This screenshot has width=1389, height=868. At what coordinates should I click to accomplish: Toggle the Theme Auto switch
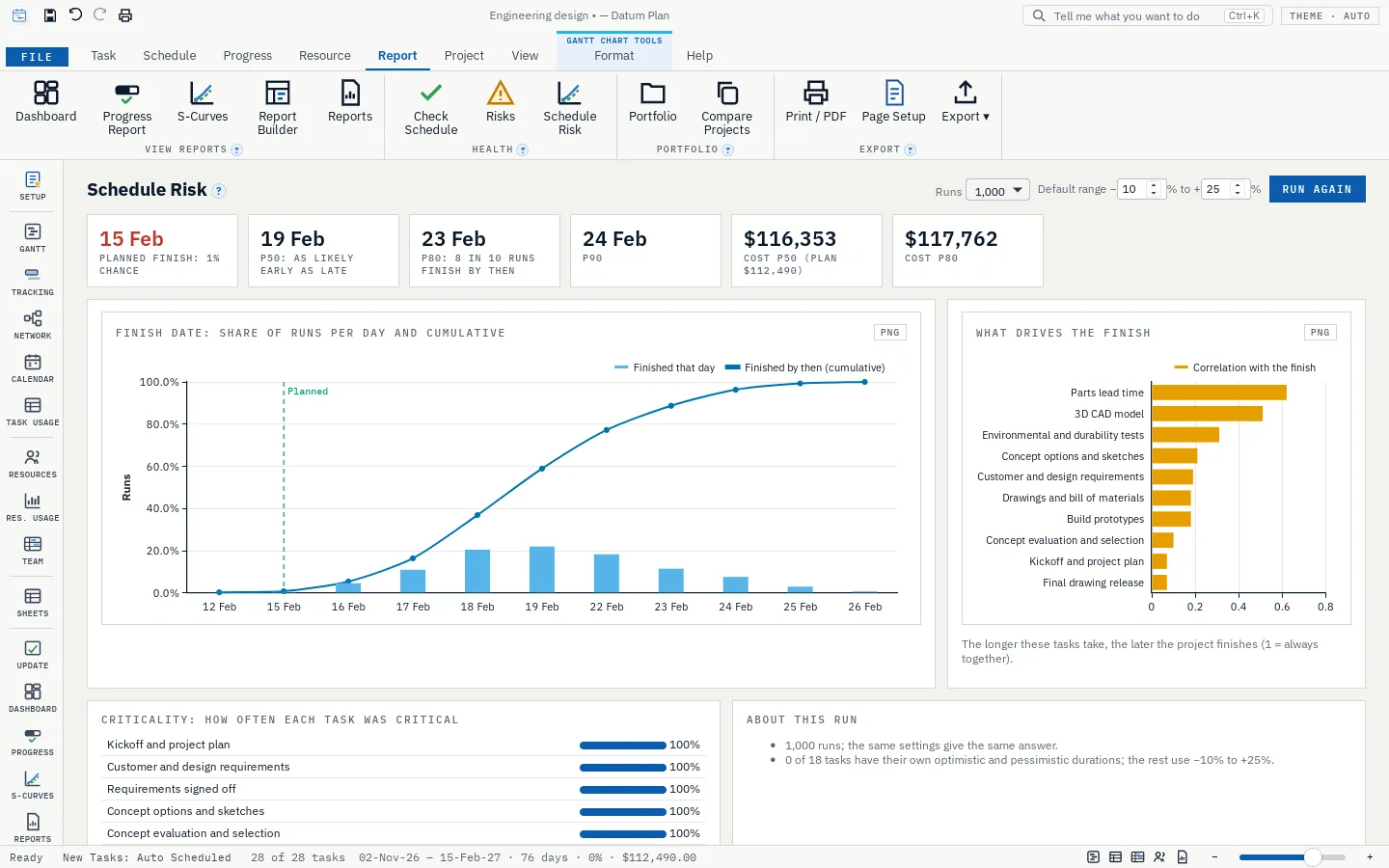click(1330, 16)
